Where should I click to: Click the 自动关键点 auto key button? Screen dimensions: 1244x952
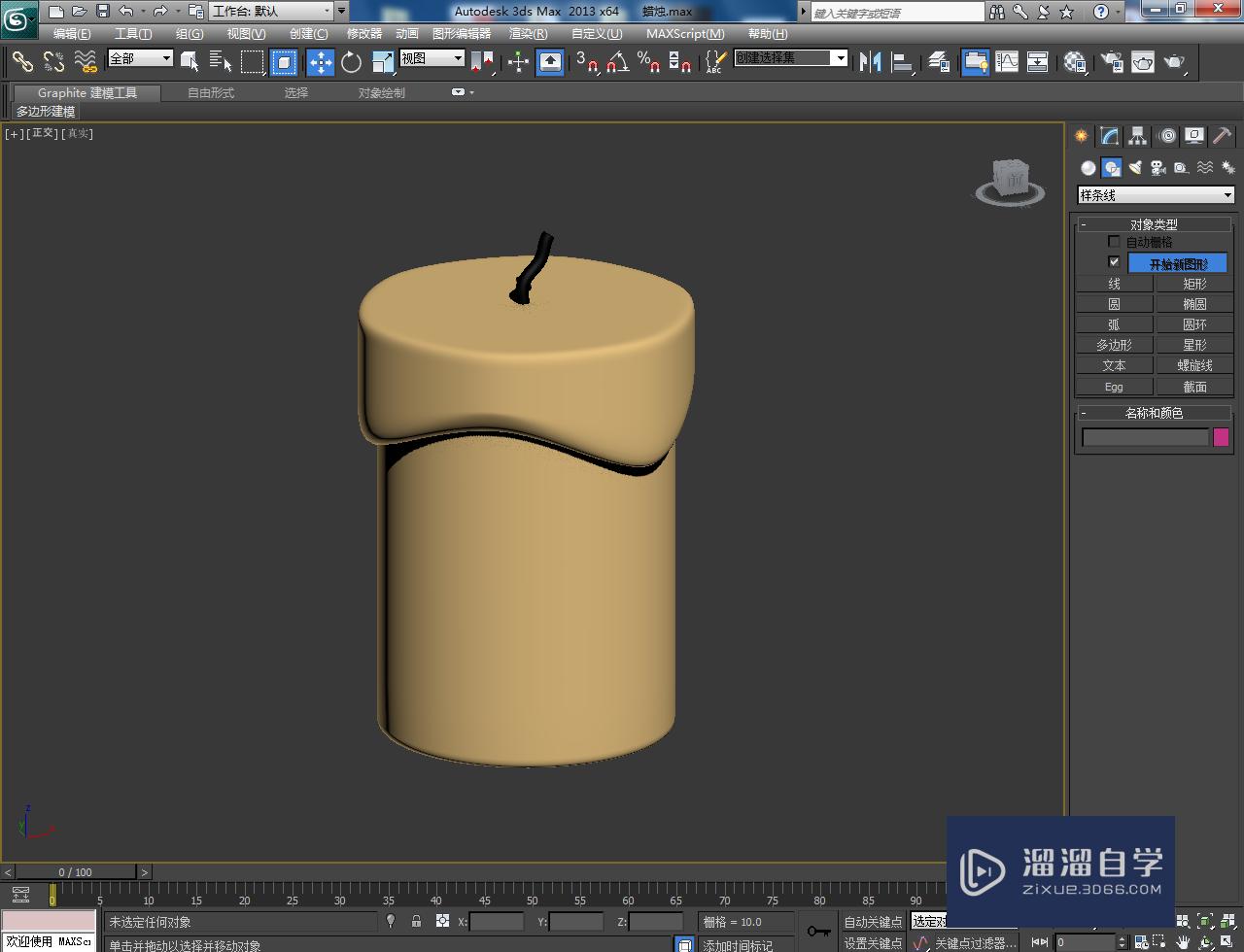pos(873,922)
